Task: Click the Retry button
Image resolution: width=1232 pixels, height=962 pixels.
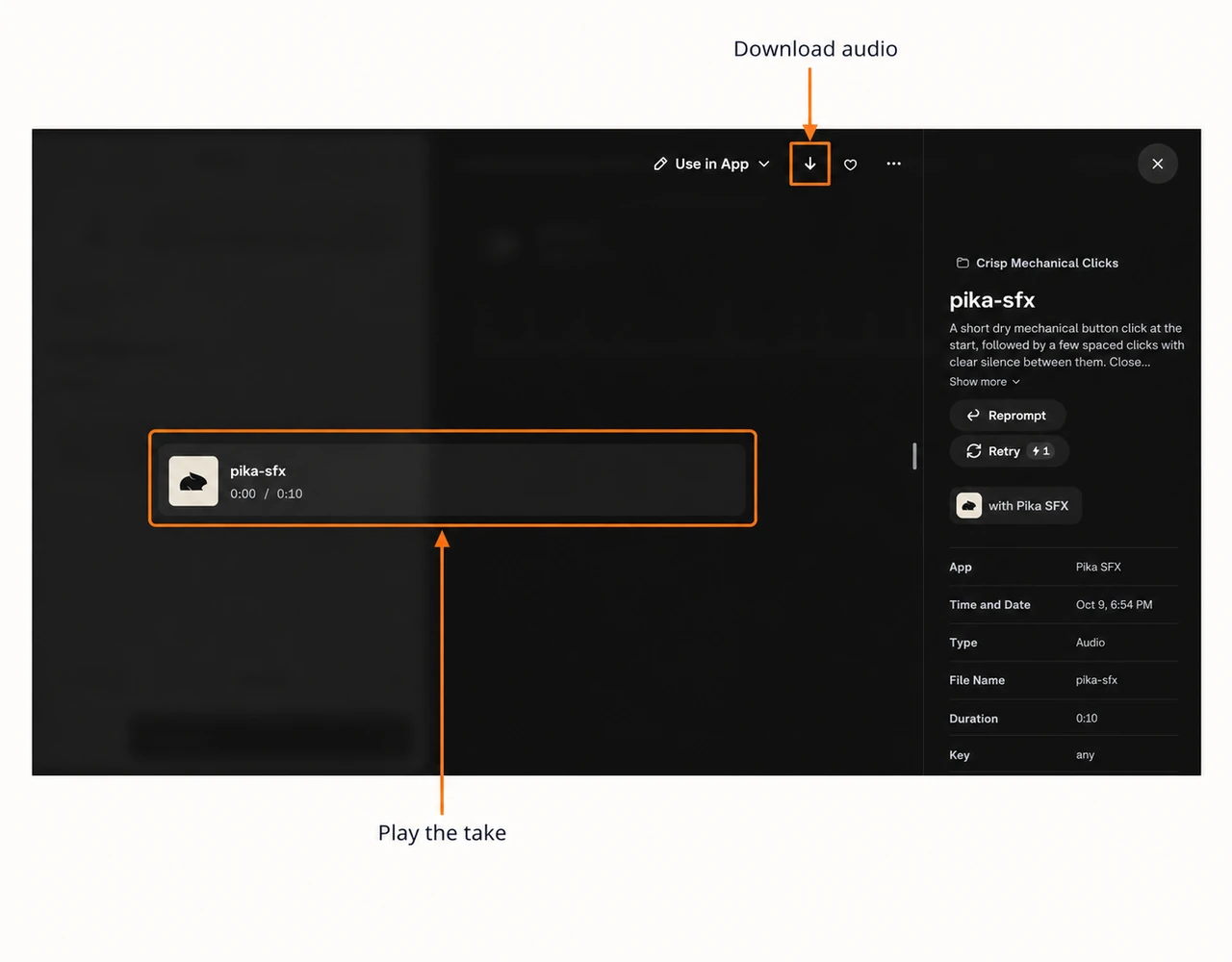Action: click(x=1009, y=451)
